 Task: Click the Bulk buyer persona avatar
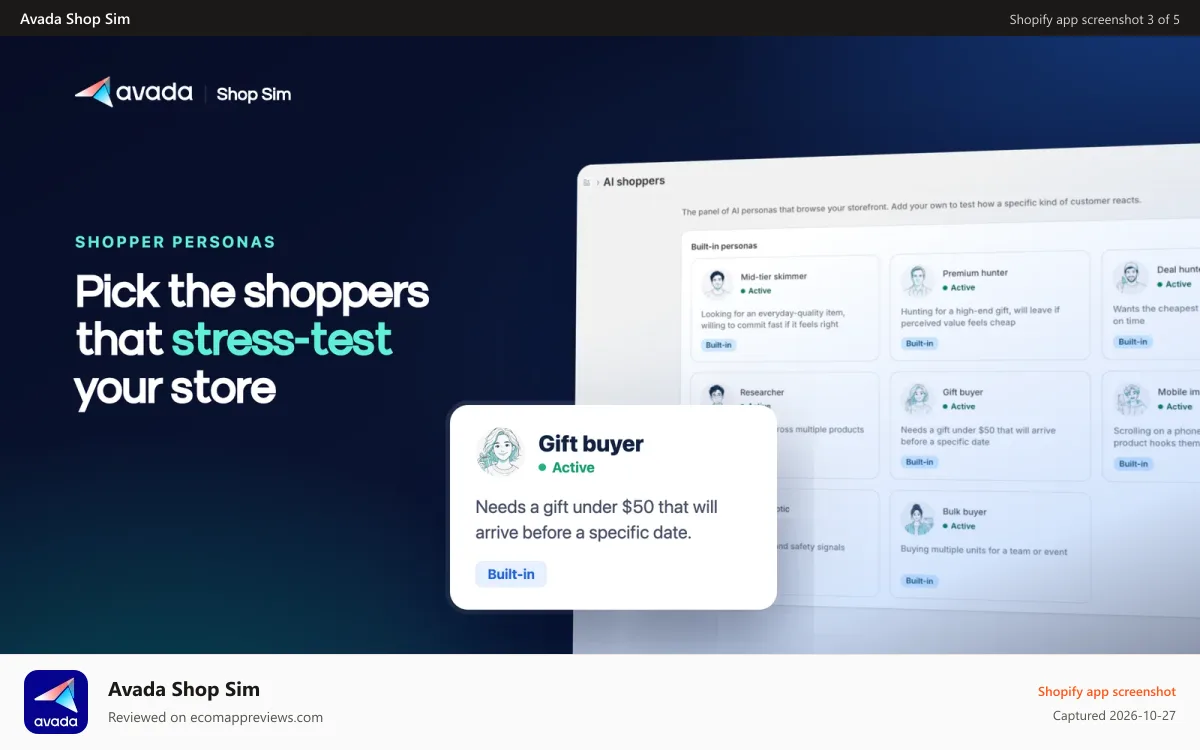pos(917,518)
